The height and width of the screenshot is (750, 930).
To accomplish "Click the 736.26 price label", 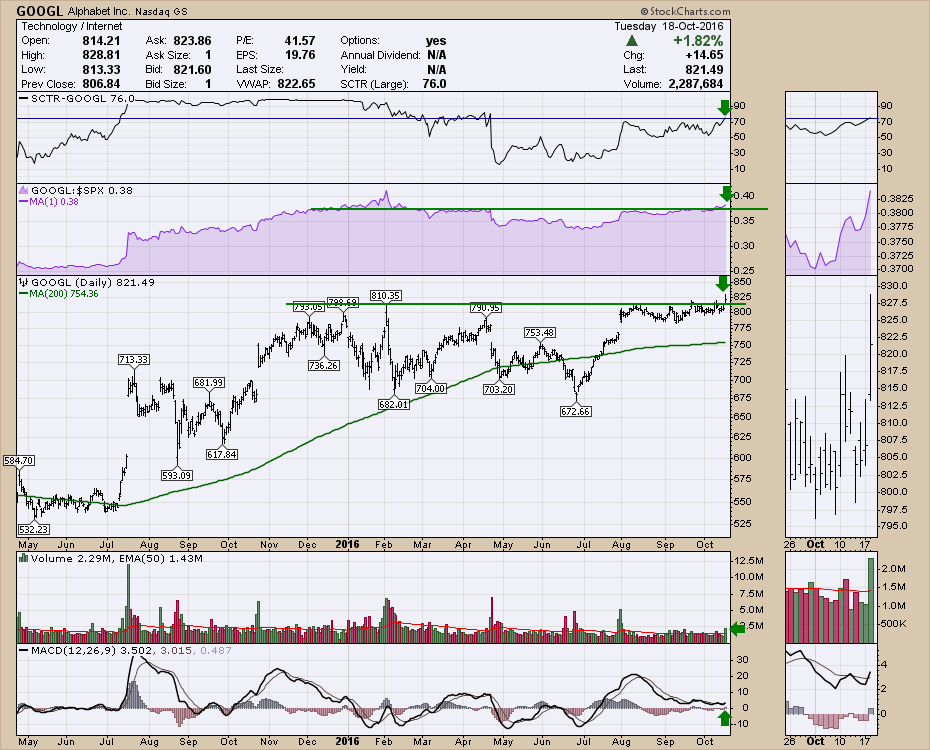I will [x=324, y=366].
